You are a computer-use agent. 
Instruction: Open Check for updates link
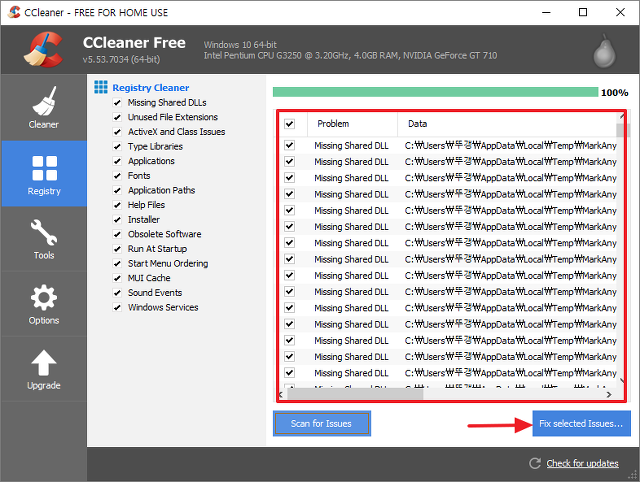coord(582,464)
